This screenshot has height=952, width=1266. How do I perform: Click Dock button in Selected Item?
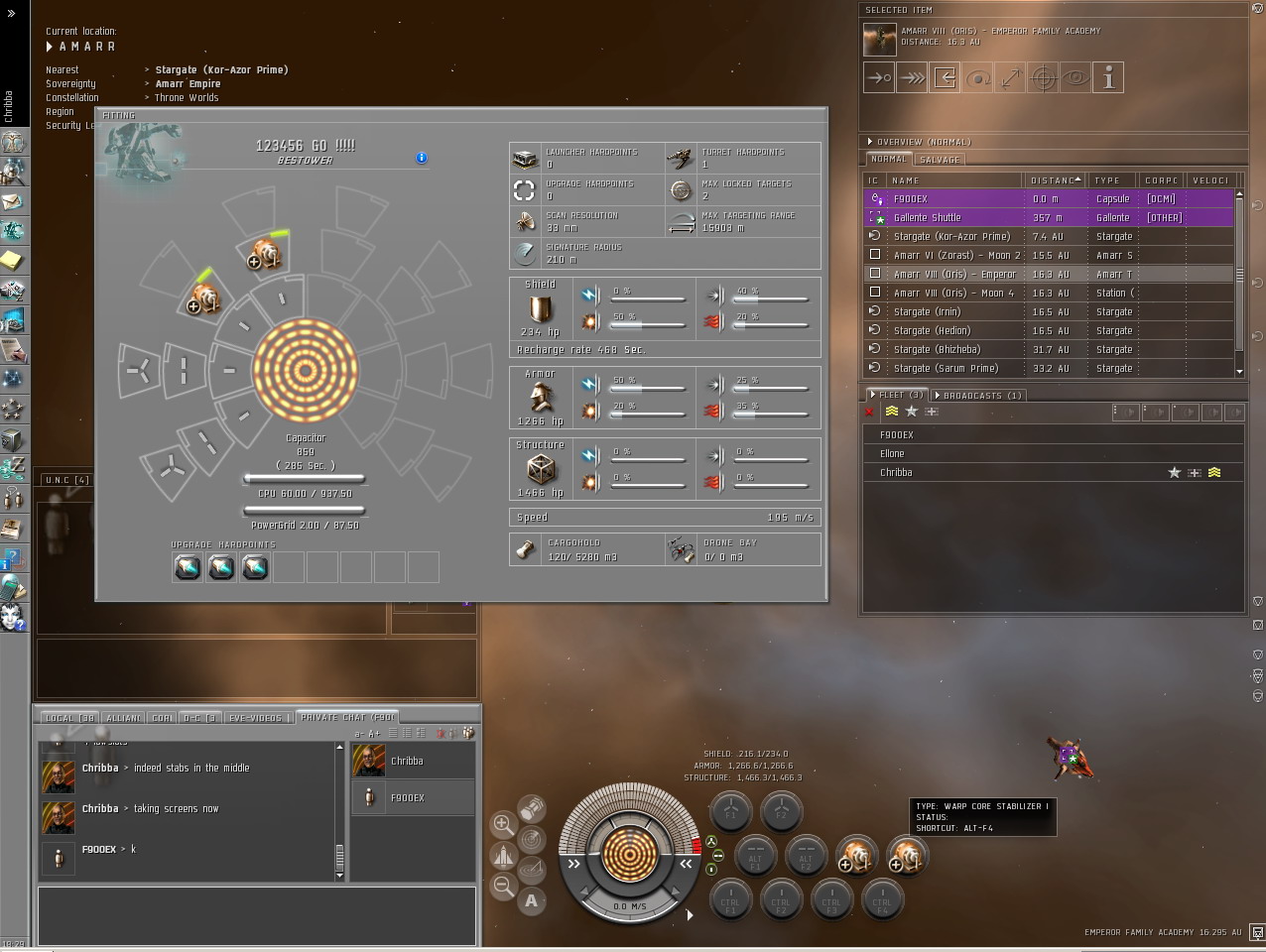pyautogui.click(x=945, y=77)
